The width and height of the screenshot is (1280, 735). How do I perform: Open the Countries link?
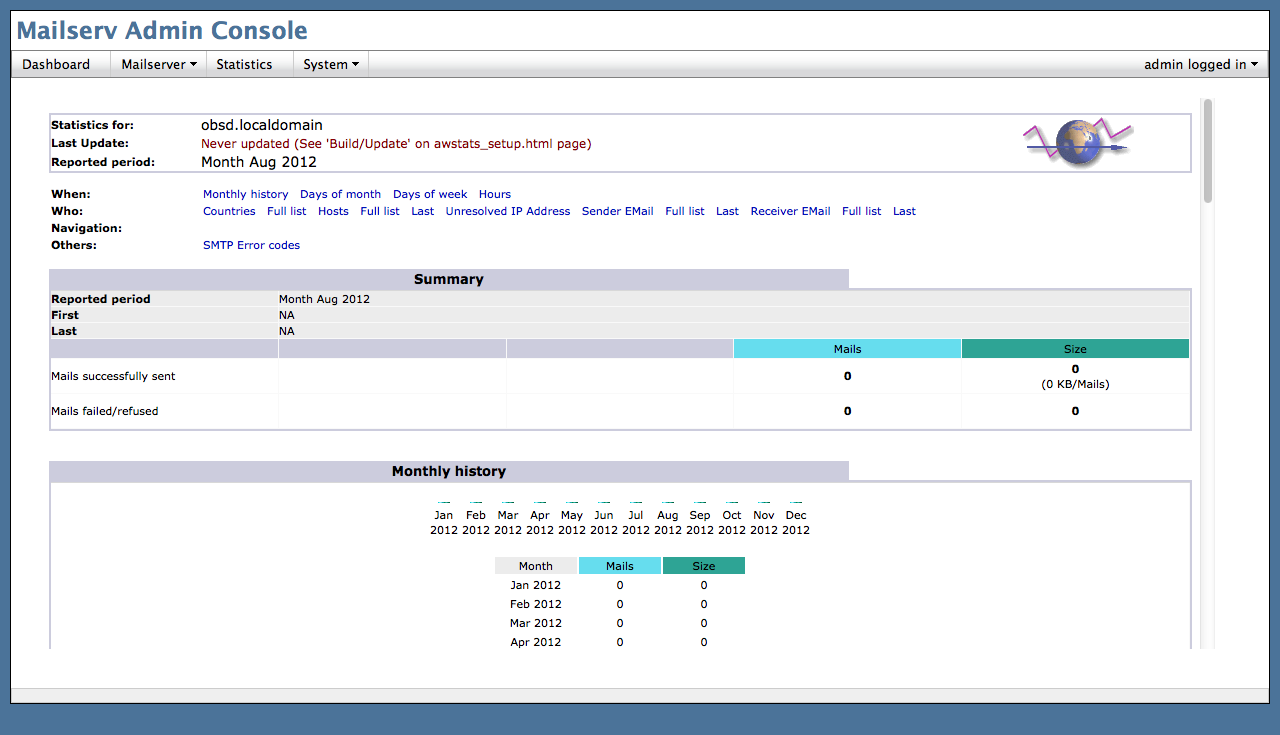point(229,211)
